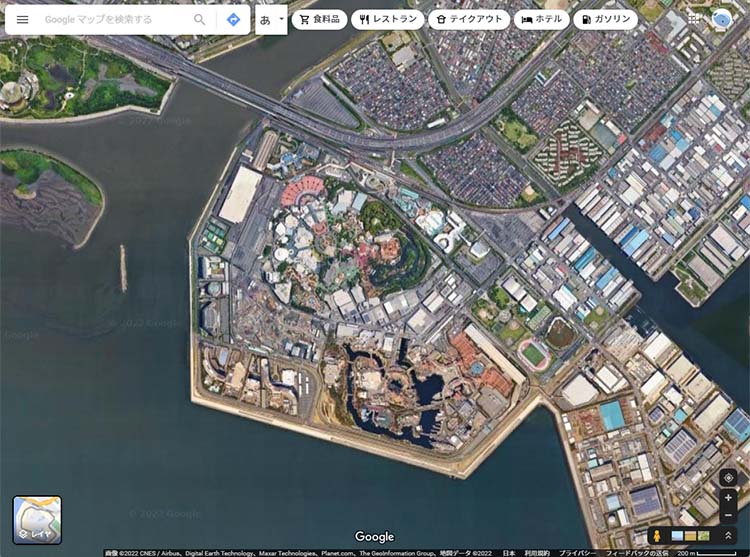Screen dimensions: 750x557
Task: Toggle the 200 m scale bar units
Action: [x=706, y=553]
